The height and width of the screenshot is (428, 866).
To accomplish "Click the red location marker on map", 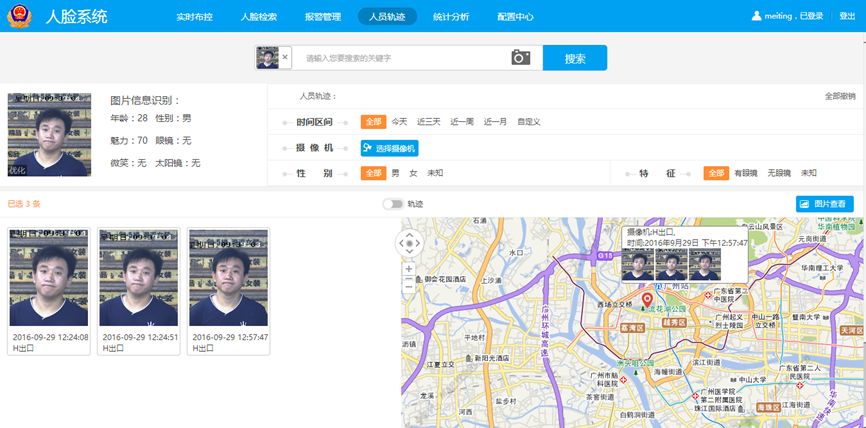I will click(x=647, y=298).
